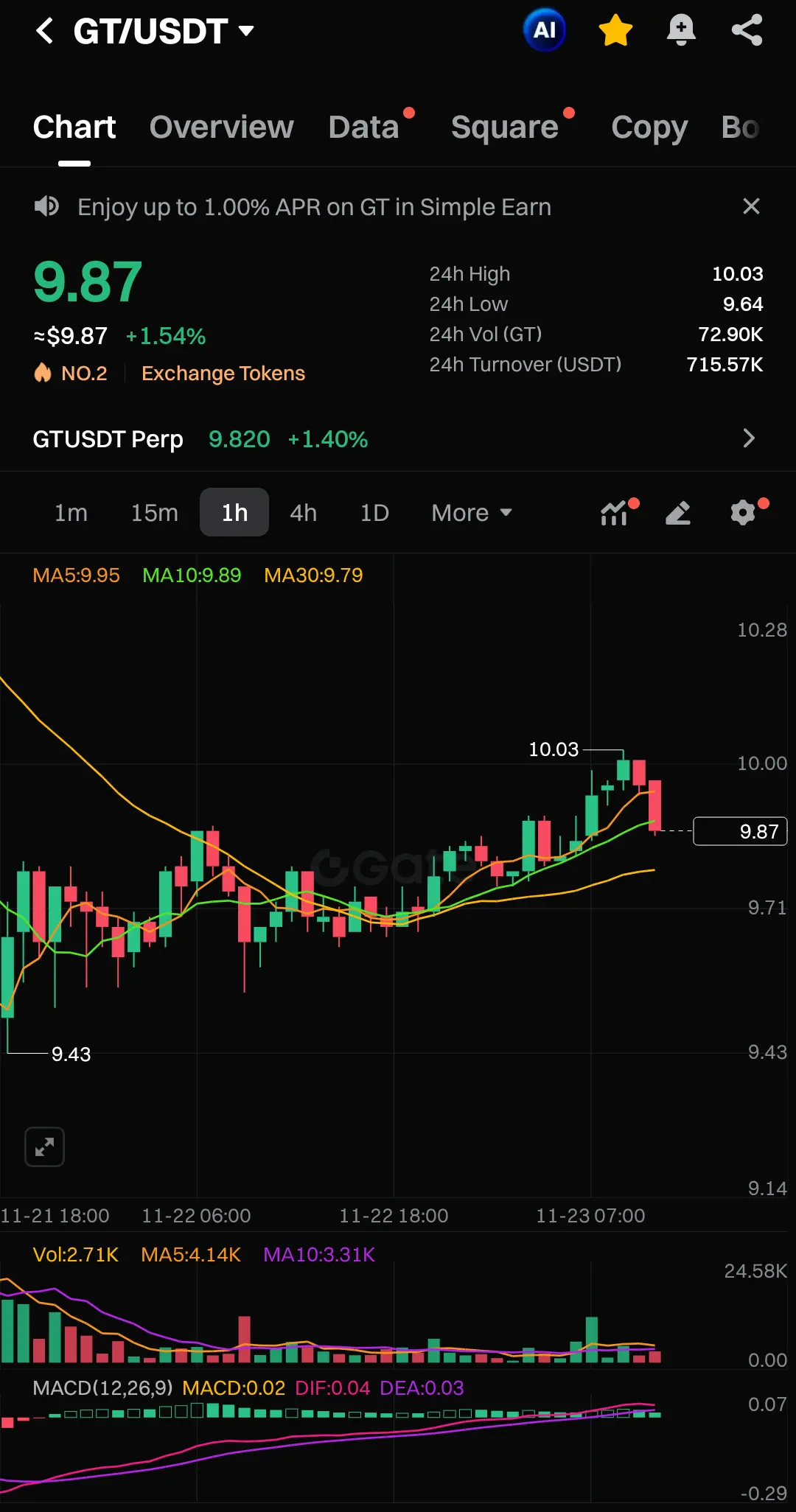
Task: Dismiss the Simple Earn announcement banner
Action: pyautogui.click(x=751, y=206)
